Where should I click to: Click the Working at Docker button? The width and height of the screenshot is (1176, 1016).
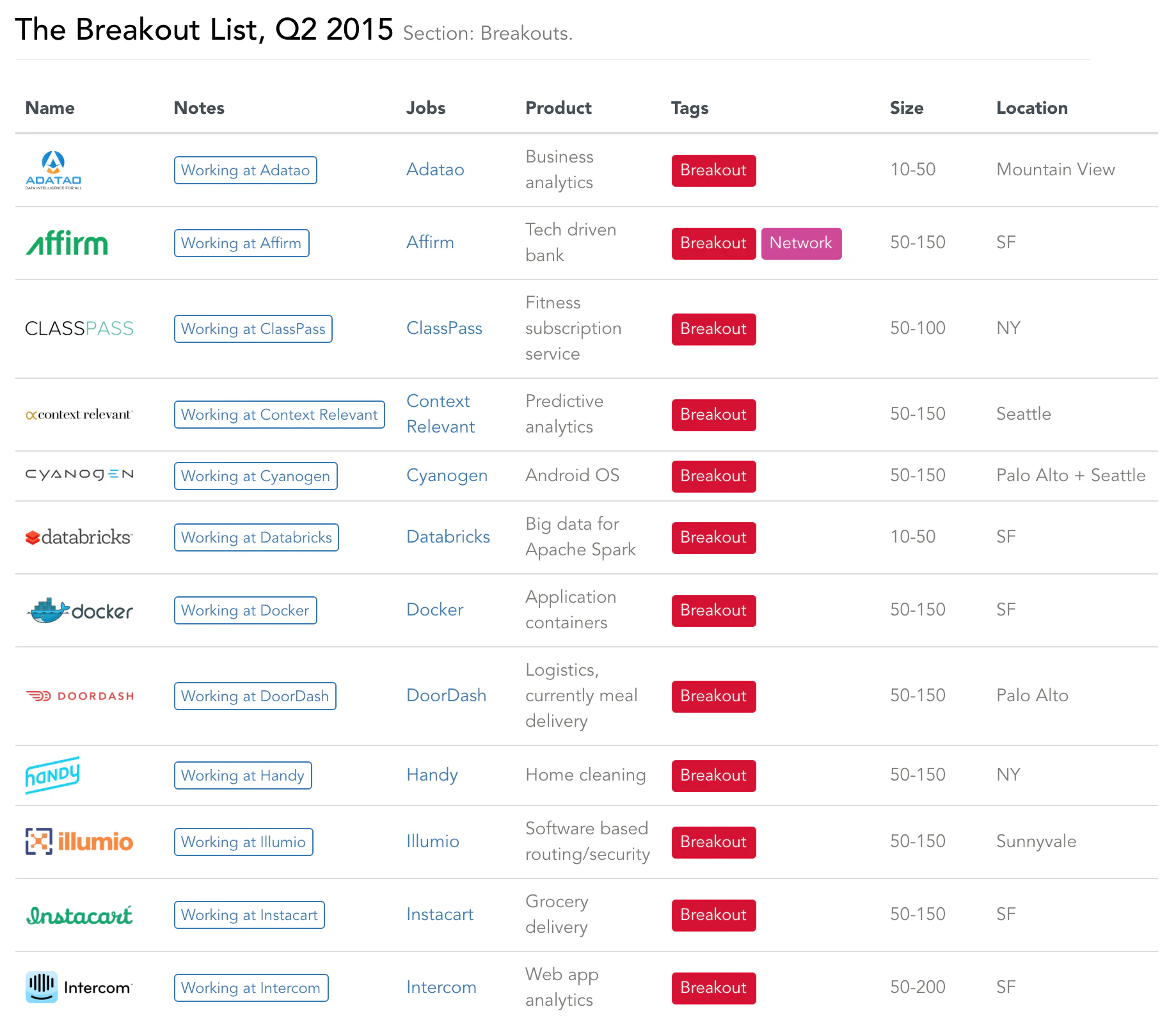click(x=245, y=610)
